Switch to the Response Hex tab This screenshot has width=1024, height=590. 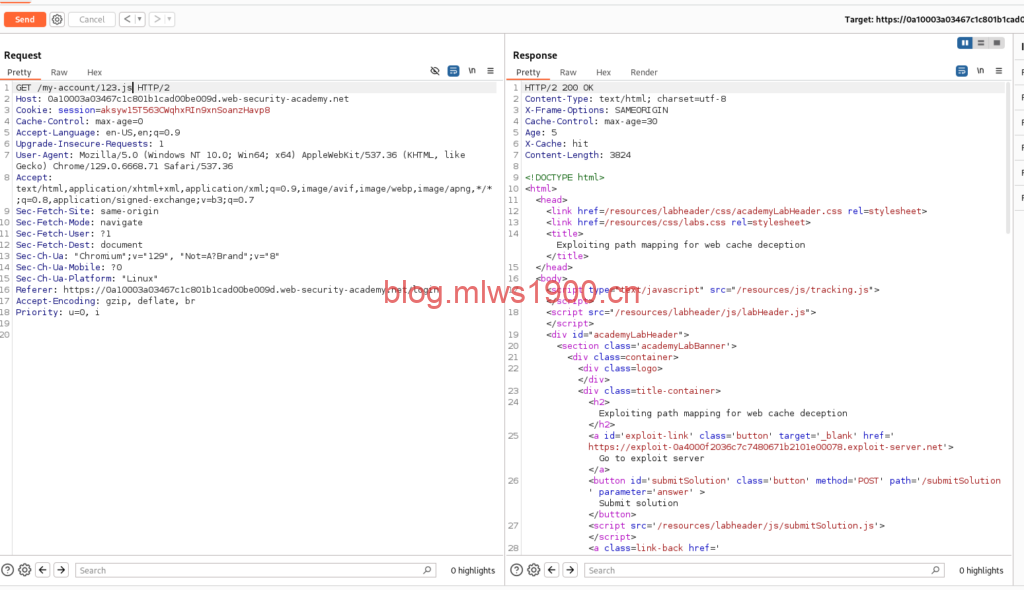tap(603, 73)
